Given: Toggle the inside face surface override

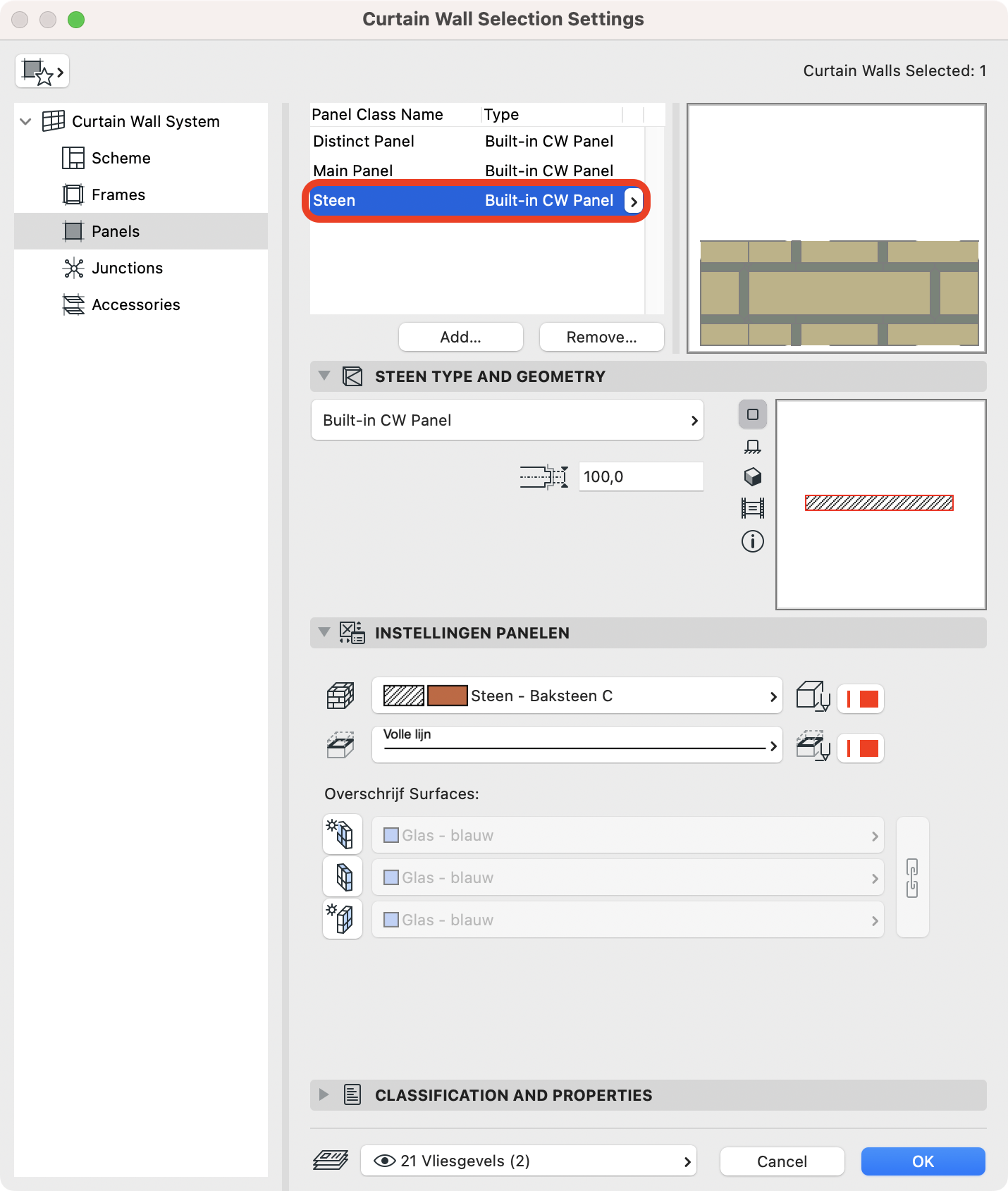Looking at the screenshot, I should point(343,919).
